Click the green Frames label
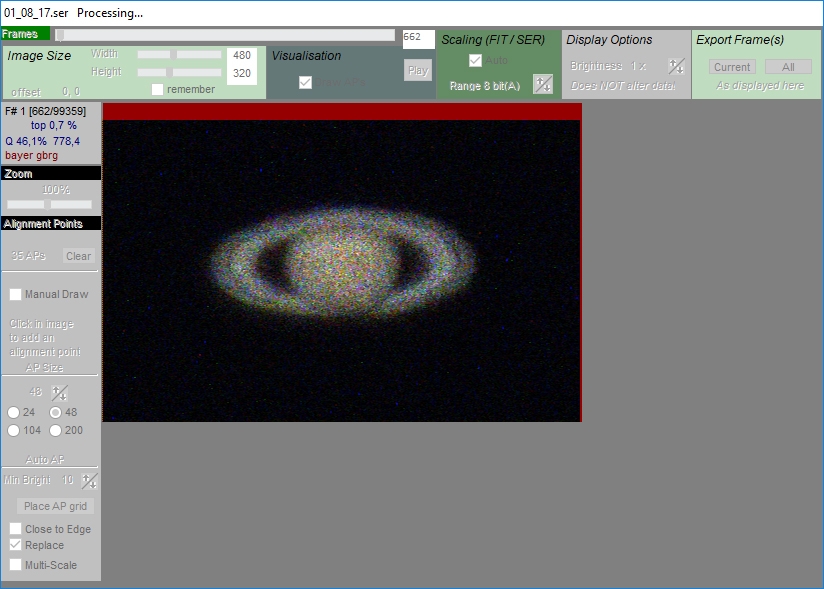 [x=25, y=34]
